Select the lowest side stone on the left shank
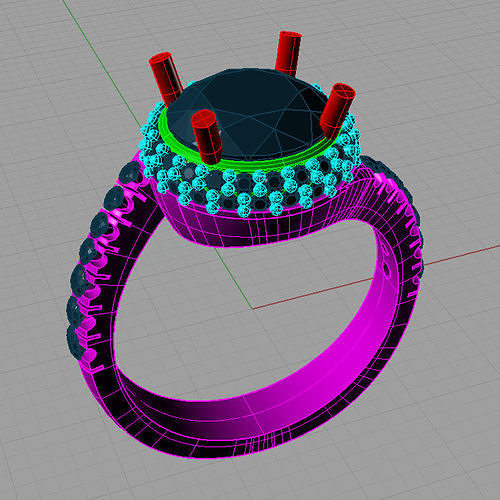The image size is (500, 500). tap(75, 341)
